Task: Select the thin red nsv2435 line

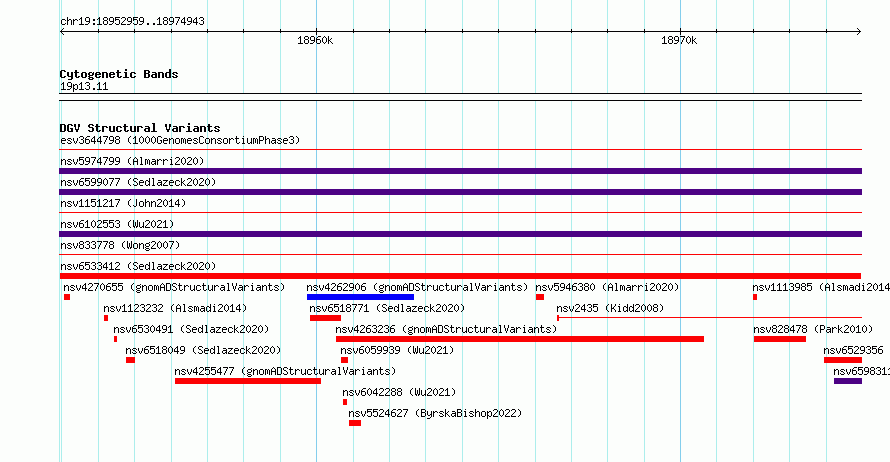Action: (710, 318)
